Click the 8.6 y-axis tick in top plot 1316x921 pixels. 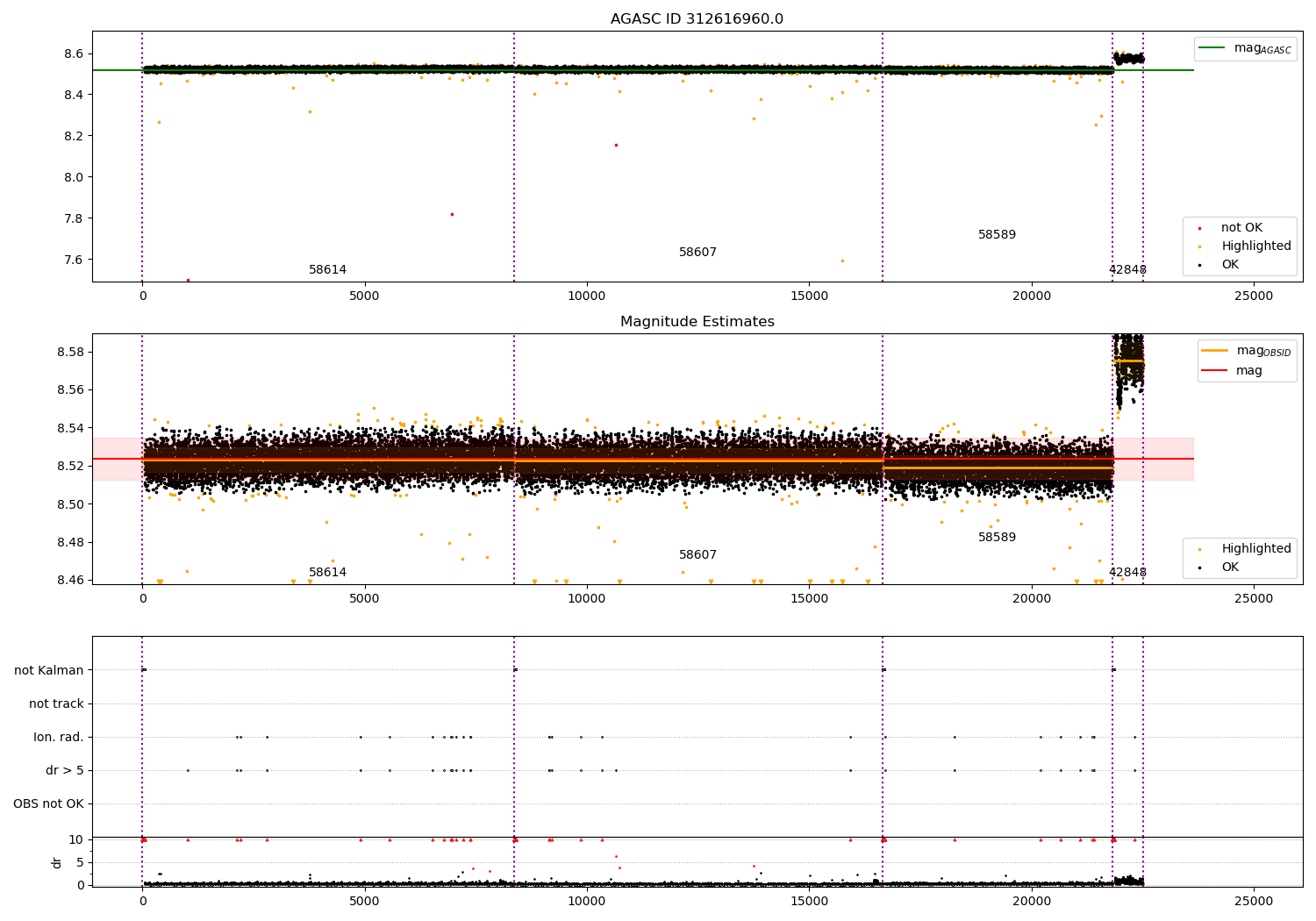click(x=73, y=54)
